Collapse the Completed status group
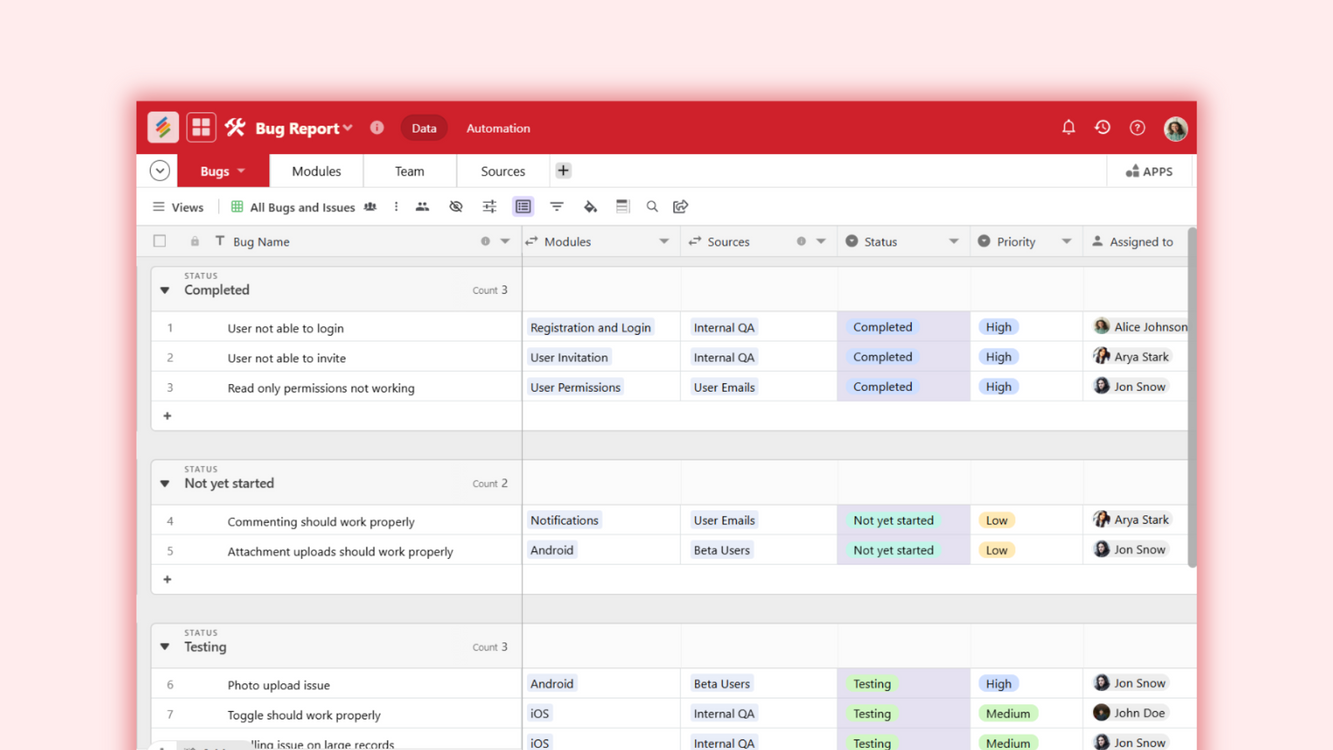 pos(165,291)
